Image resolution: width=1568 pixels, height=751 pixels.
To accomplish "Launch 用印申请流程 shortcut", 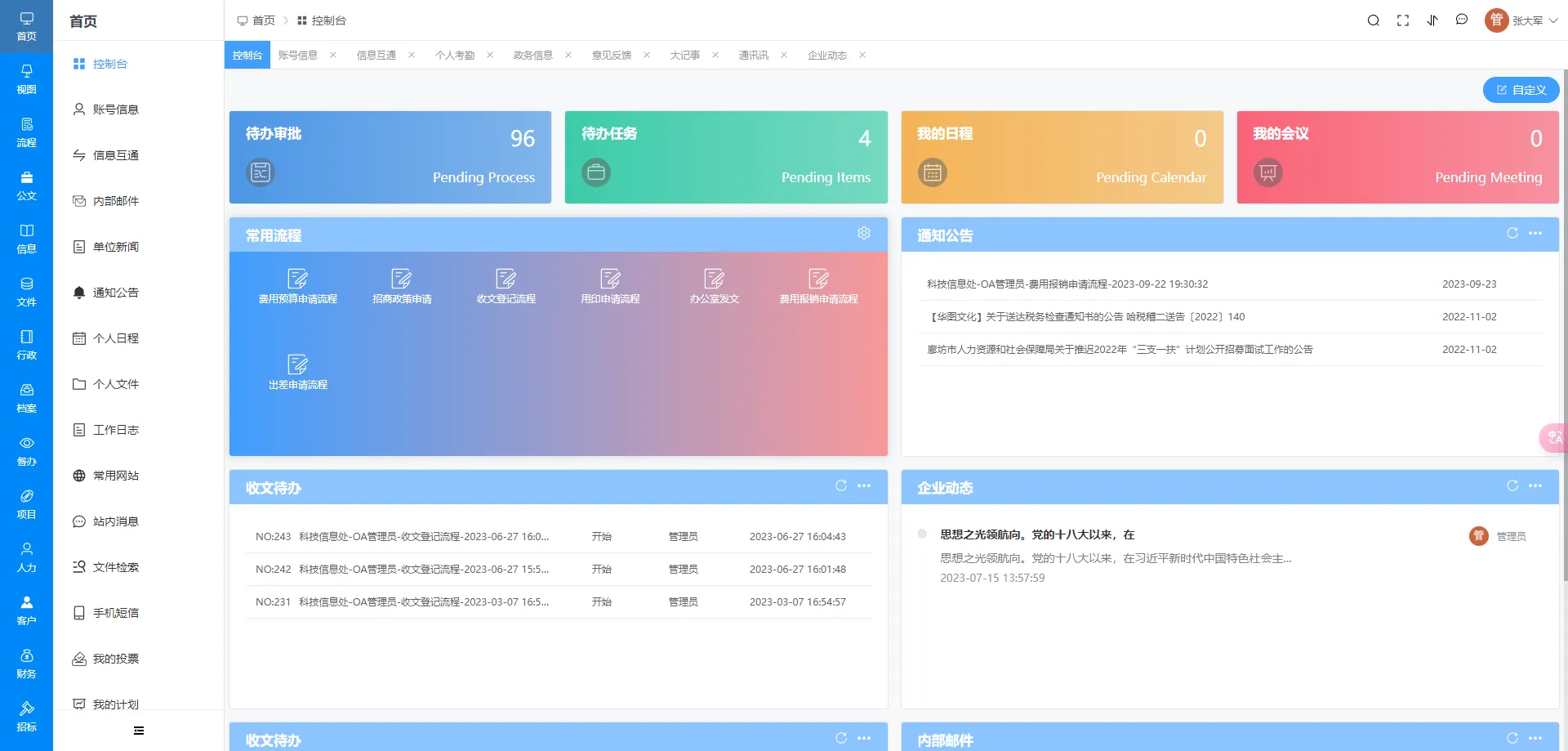I will tap(610, 287).
